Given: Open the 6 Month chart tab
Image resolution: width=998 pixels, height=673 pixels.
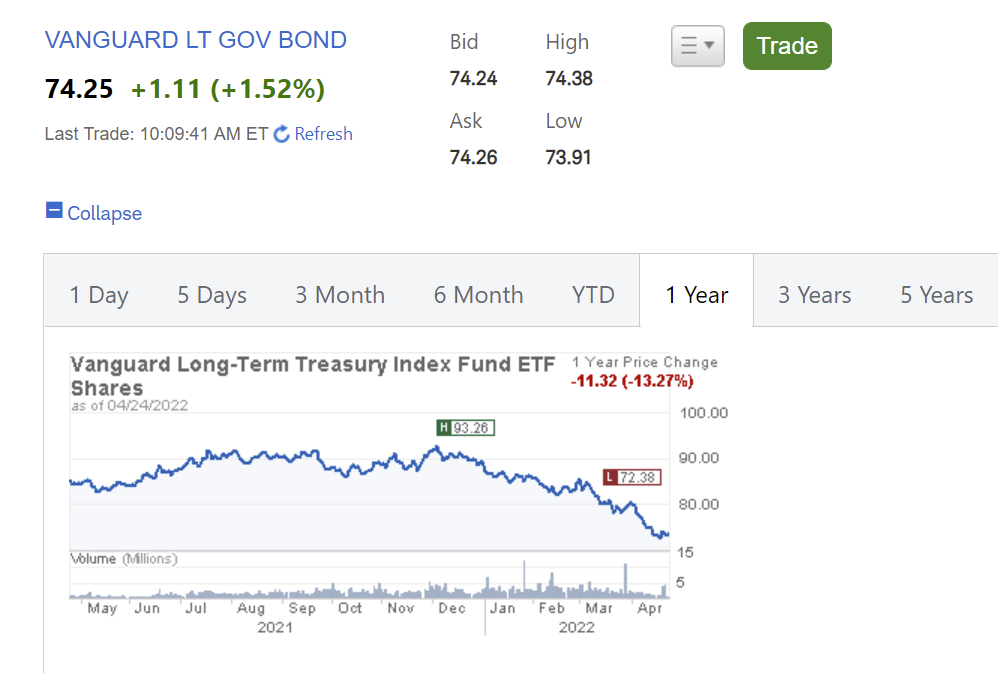Looking at the screenshot, I should tap(478, 295).
